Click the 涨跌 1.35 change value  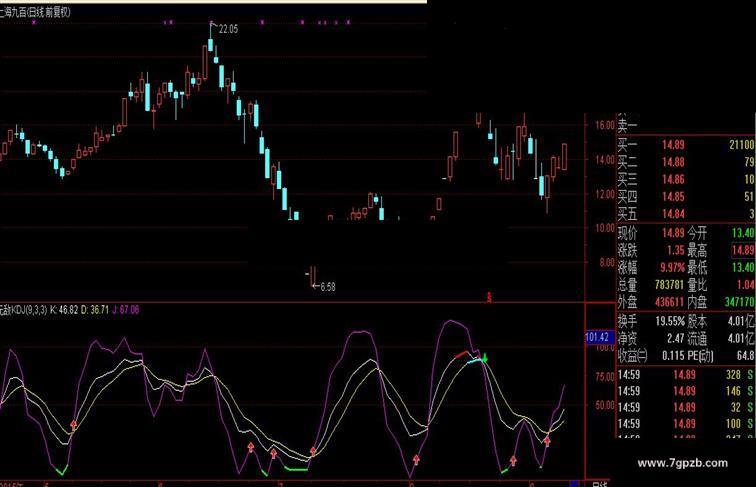[675, 250]
